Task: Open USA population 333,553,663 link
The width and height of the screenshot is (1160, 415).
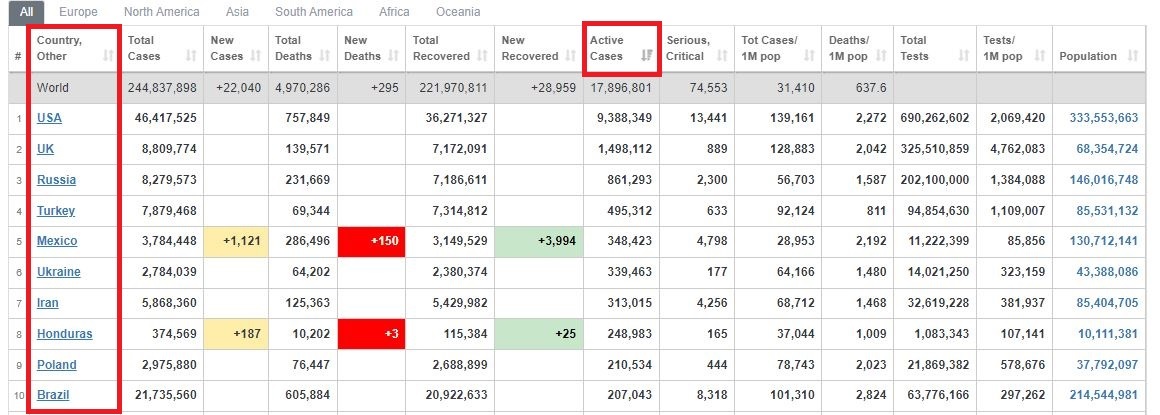Action: tap(1104, 118)
